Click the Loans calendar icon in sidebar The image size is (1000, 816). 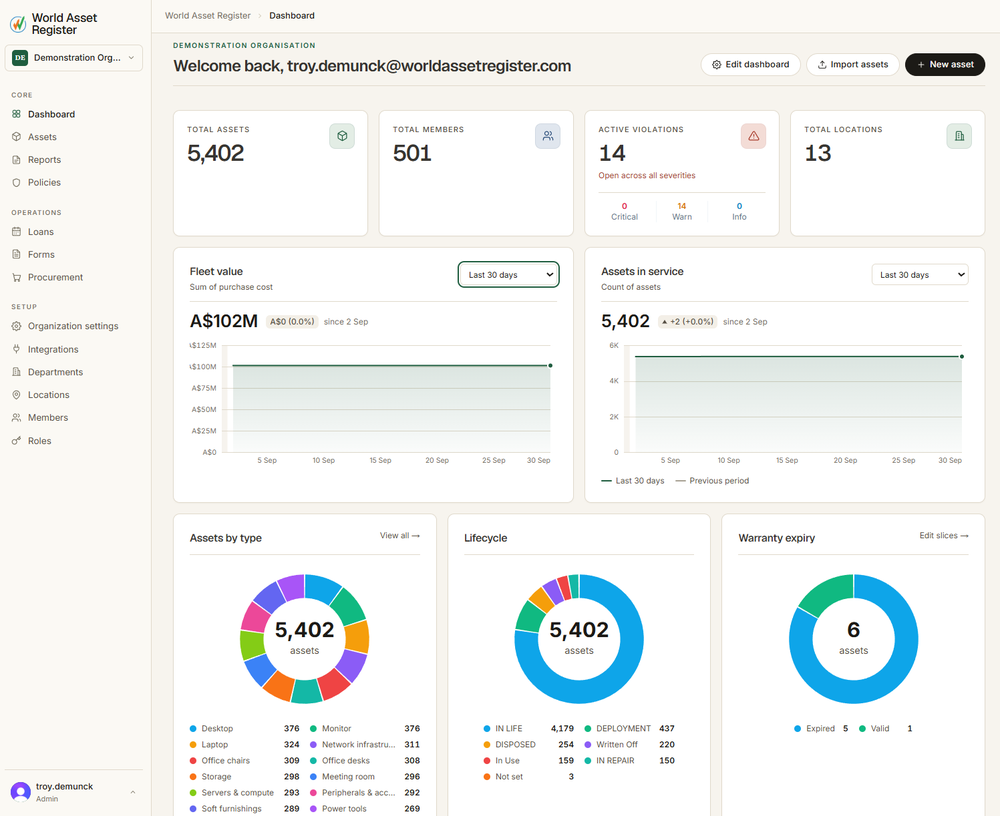tap(17, 232)
